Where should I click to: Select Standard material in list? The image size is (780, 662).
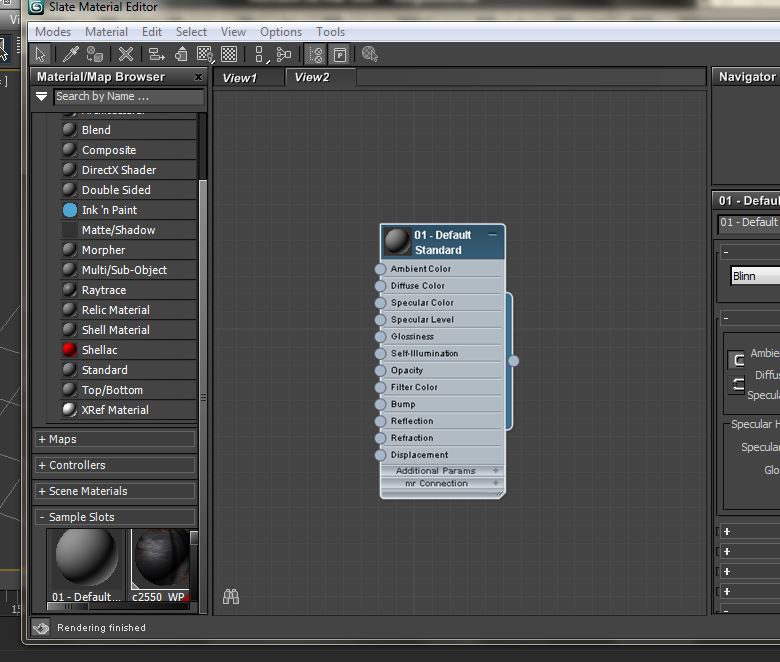click(x=128, y=370)
